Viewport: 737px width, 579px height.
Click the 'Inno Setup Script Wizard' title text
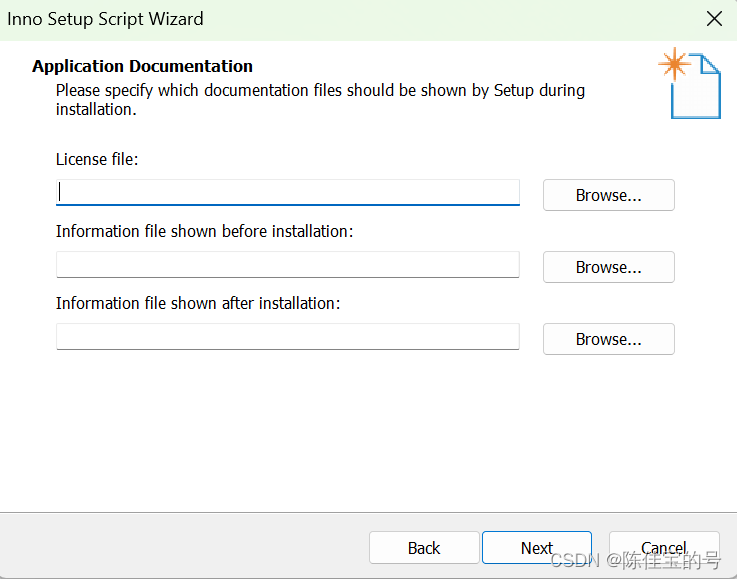click(x=105, y=19)
